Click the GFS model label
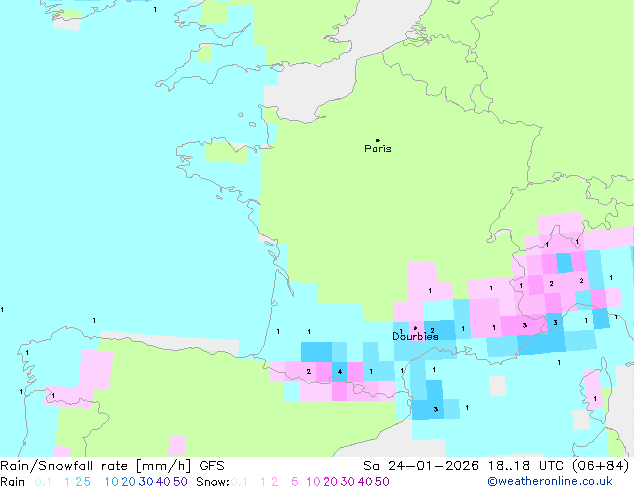 pyautogui.click(x=212, y=466)
